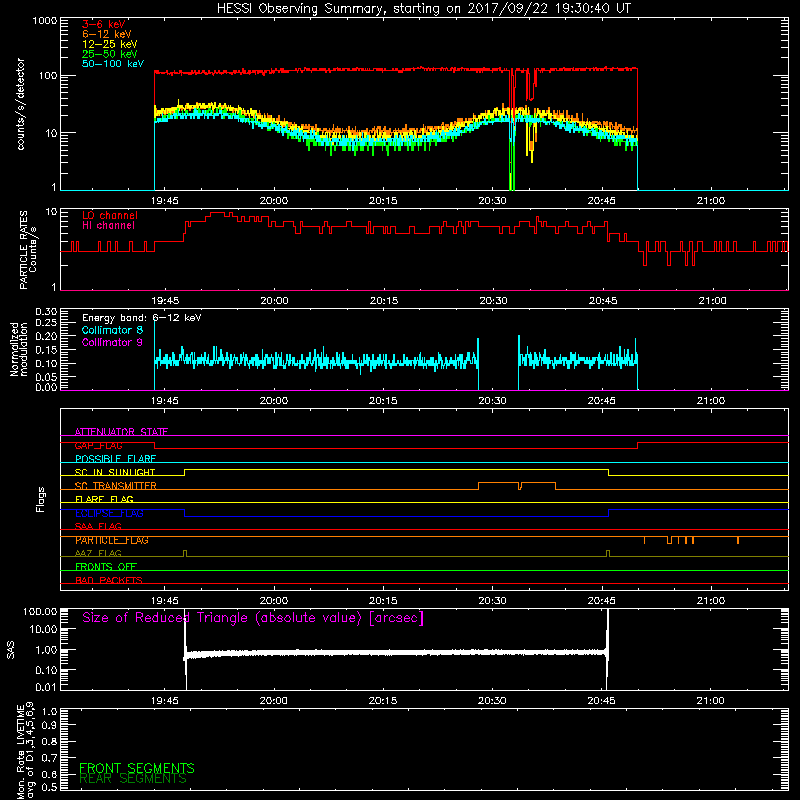Click 20:30 tick under the count-rate plot
The image size is (800, 800).
[492, 201]
